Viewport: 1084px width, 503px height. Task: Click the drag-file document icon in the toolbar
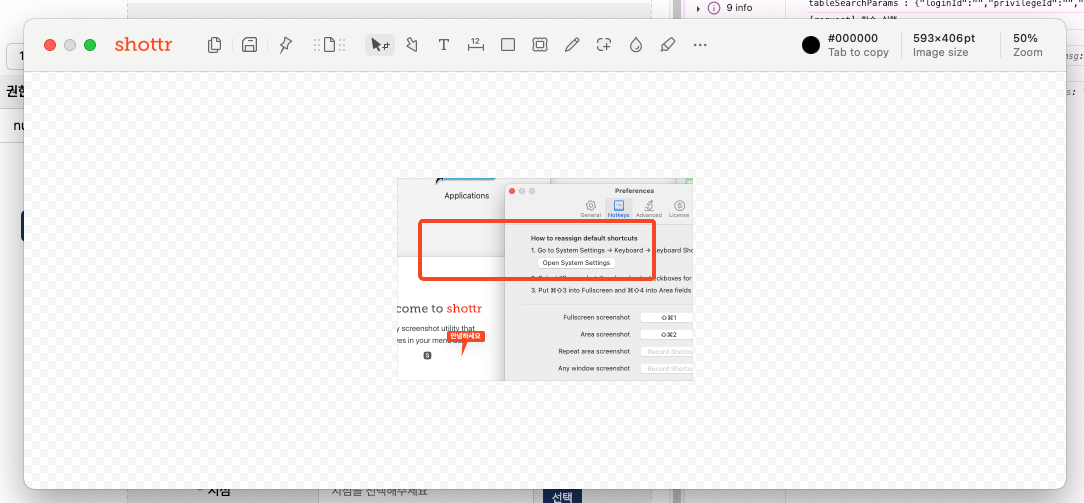(x=330, y=45)
